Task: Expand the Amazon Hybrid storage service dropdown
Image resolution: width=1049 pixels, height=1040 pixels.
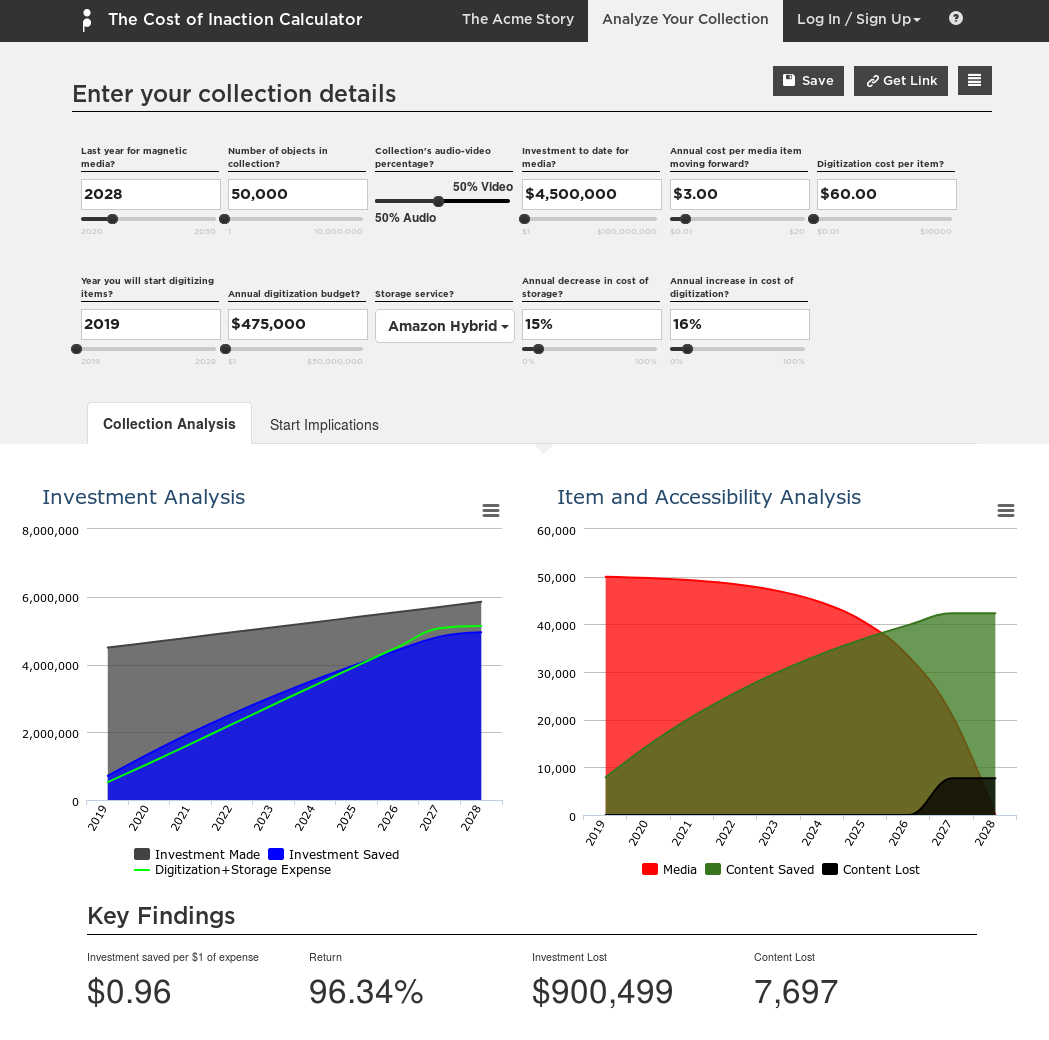Action: pos(445,326)
